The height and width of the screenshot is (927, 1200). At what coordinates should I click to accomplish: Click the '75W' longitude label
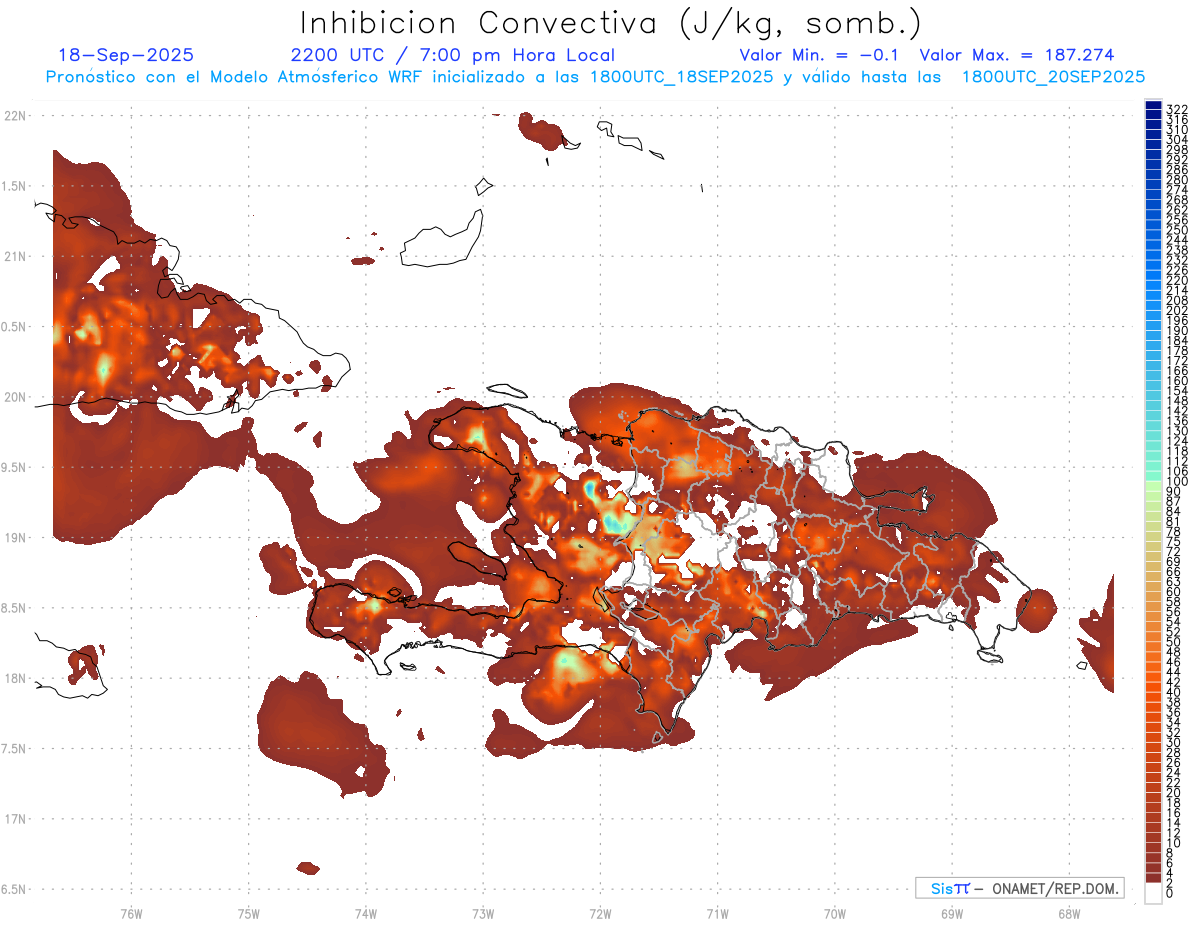[249, 913]
